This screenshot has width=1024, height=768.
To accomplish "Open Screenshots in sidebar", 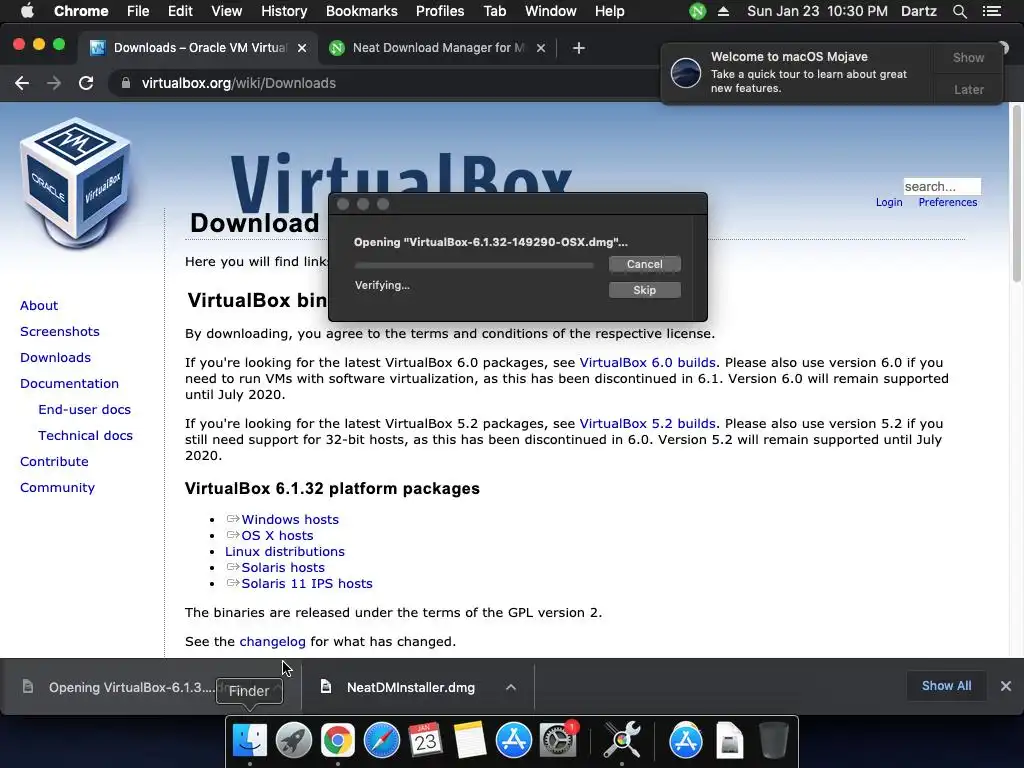I will click(x=59, y=331).
